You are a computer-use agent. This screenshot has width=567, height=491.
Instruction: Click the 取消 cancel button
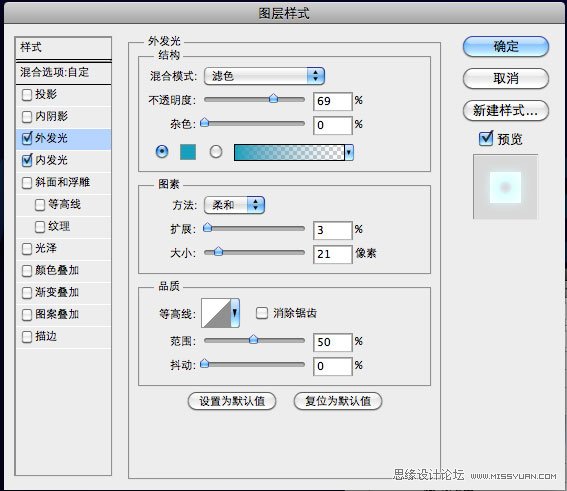coord(506,78)
